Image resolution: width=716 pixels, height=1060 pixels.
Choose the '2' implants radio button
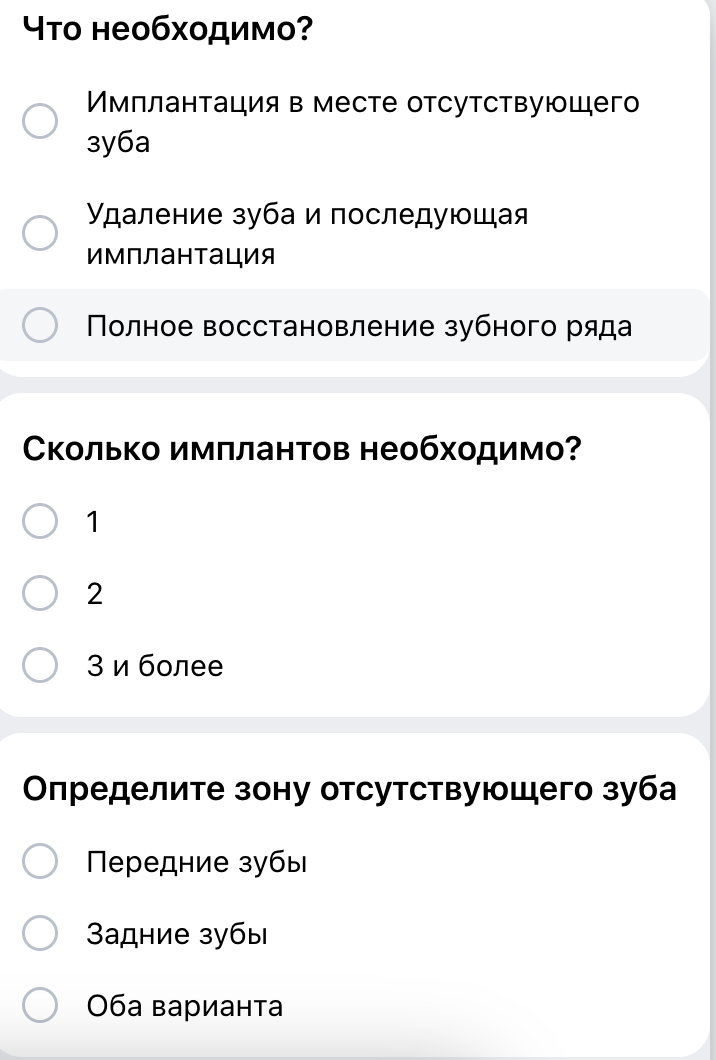(40, 594)
